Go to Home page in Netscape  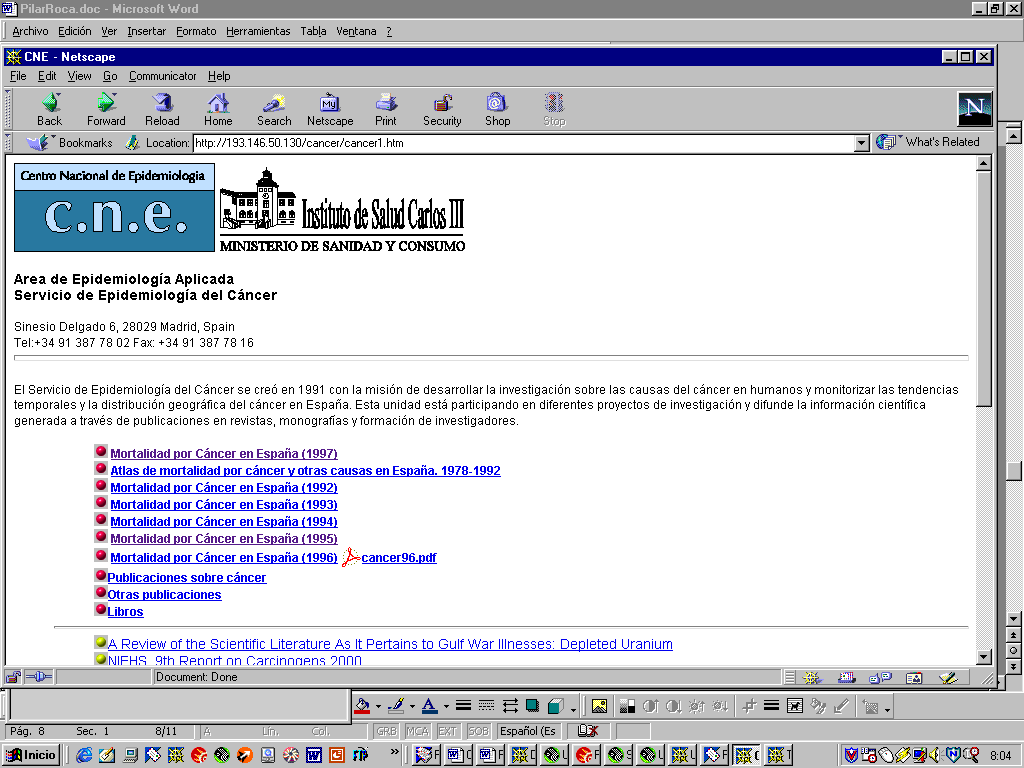[x=218, y=109]
